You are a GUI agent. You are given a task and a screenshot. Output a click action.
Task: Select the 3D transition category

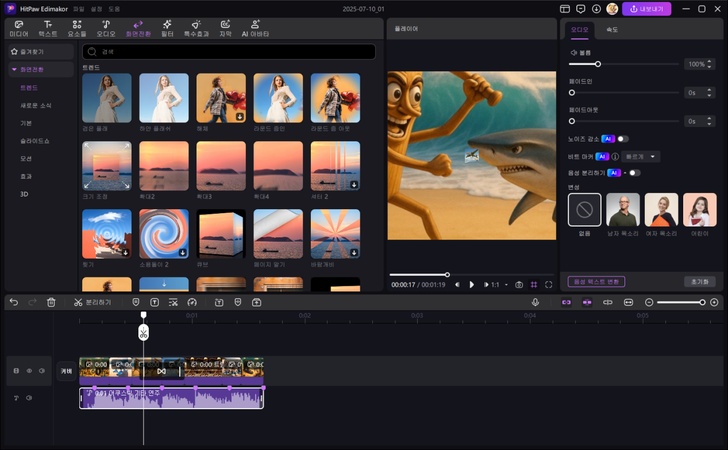[24, 194]
